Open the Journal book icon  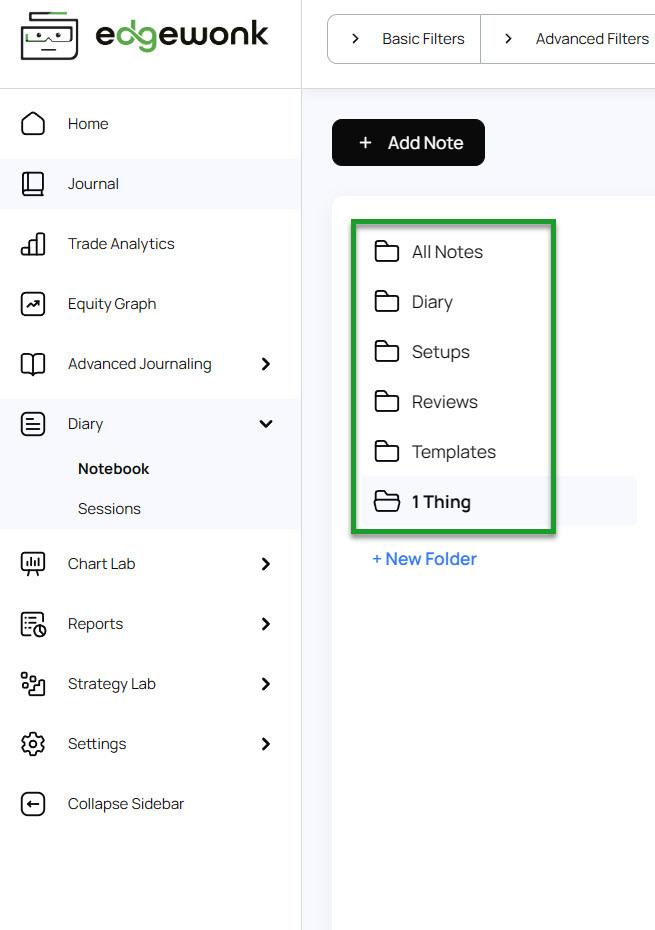pyautogui.click(x=33, y=184)
